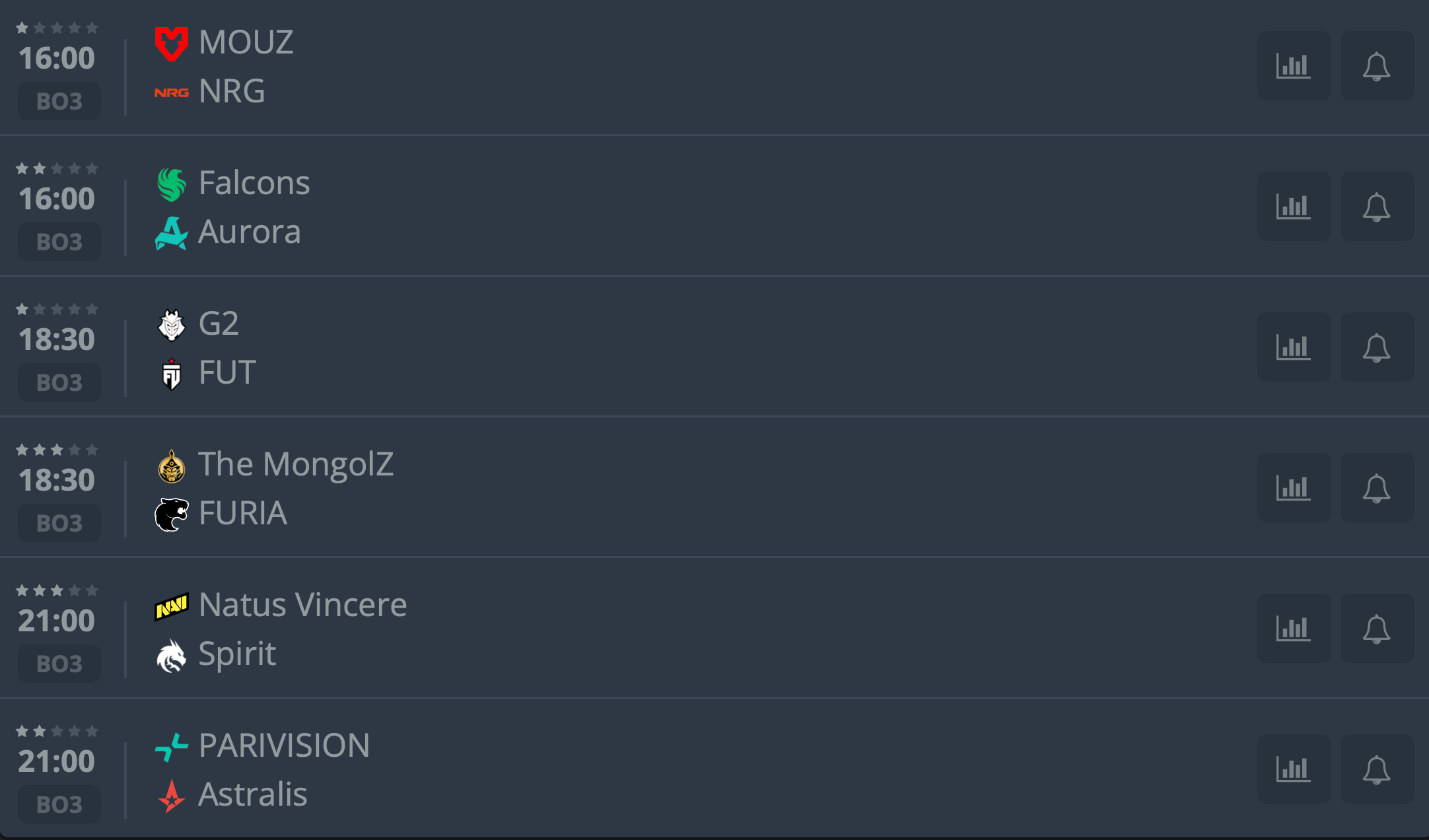The height and width of the screenshot is (840, 1429).
Task: Click star rating of The MongolZ match
Action: (57, 450)
